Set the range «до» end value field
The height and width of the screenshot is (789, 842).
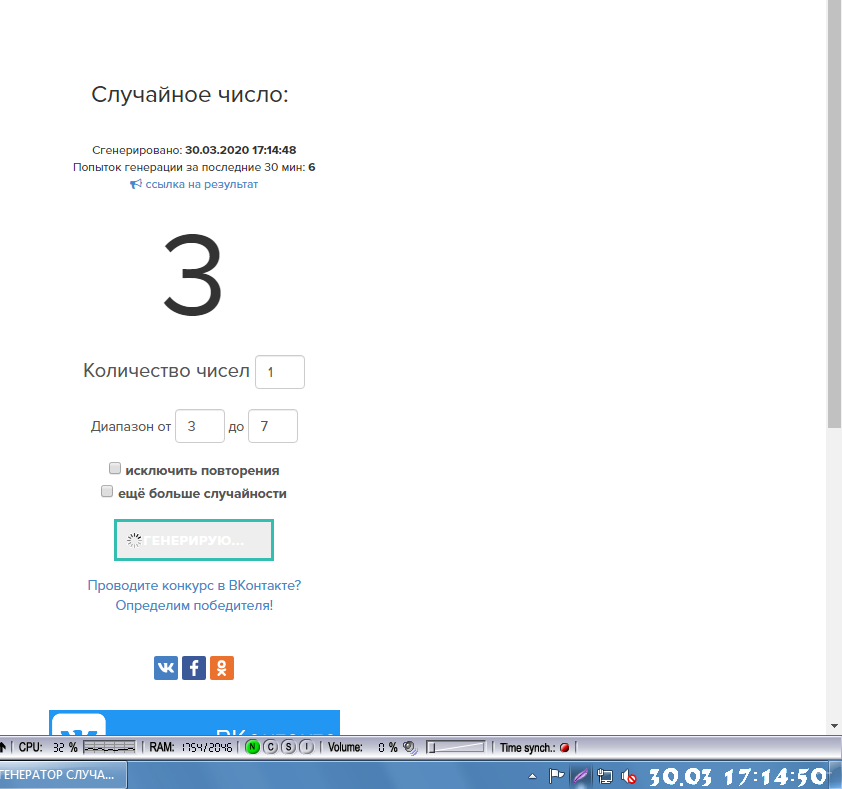tap(273, 426)
